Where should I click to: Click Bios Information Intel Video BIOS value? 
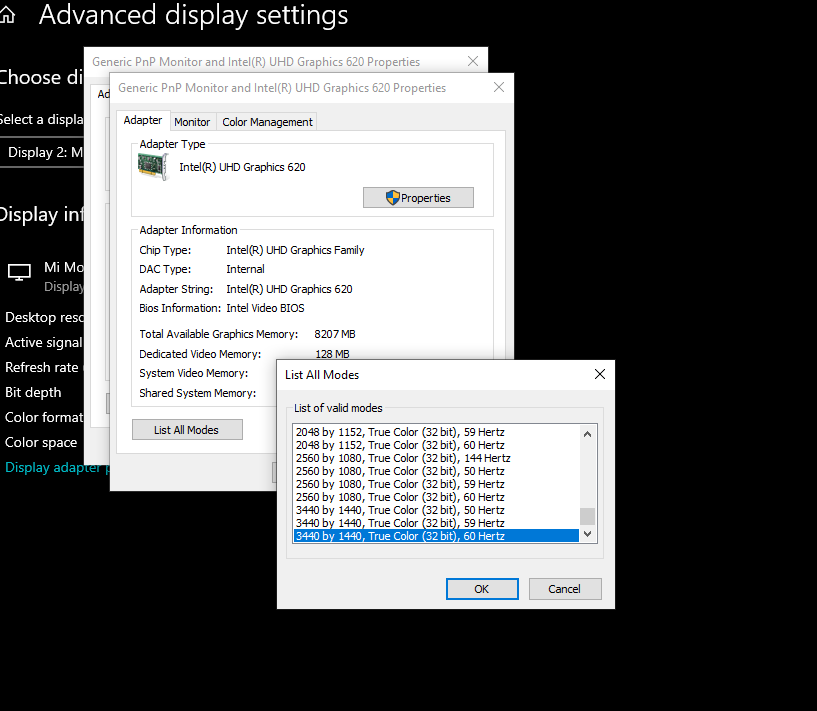click(265, 308)
